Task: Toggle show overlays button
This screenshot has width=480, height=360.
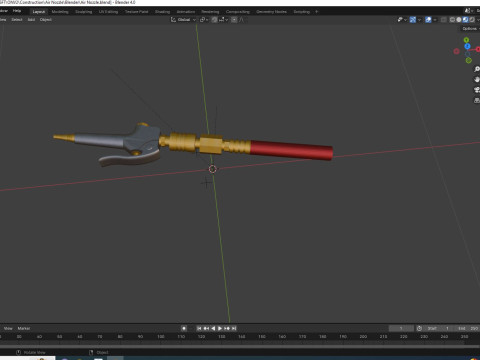Action: [428, 20]
